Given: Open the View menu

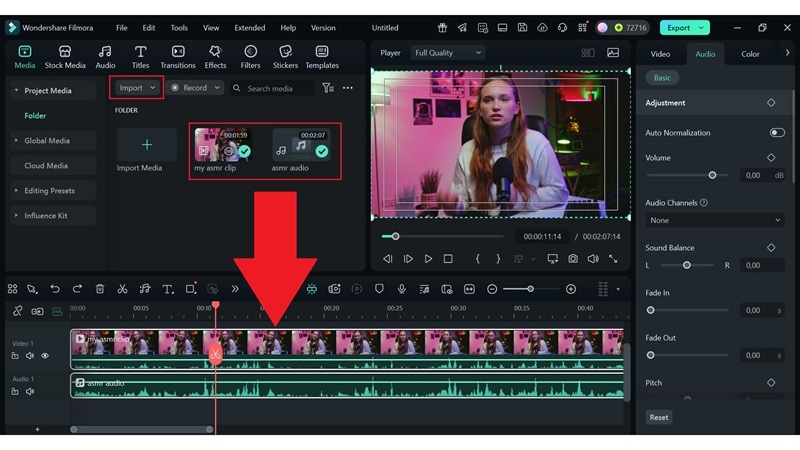Looking at the screenshot, I should coord(211,28).
